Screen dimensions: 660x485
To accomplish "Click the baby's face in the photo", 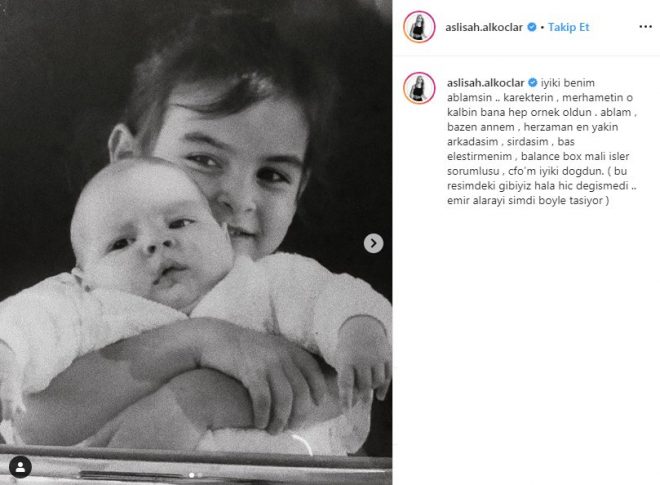I will [154, 238].
